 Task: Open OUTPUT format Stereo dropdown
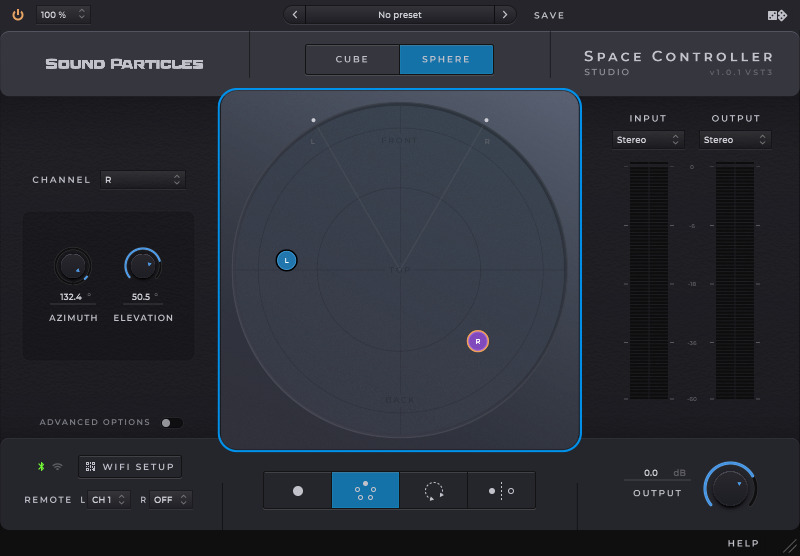click(735, 140)
